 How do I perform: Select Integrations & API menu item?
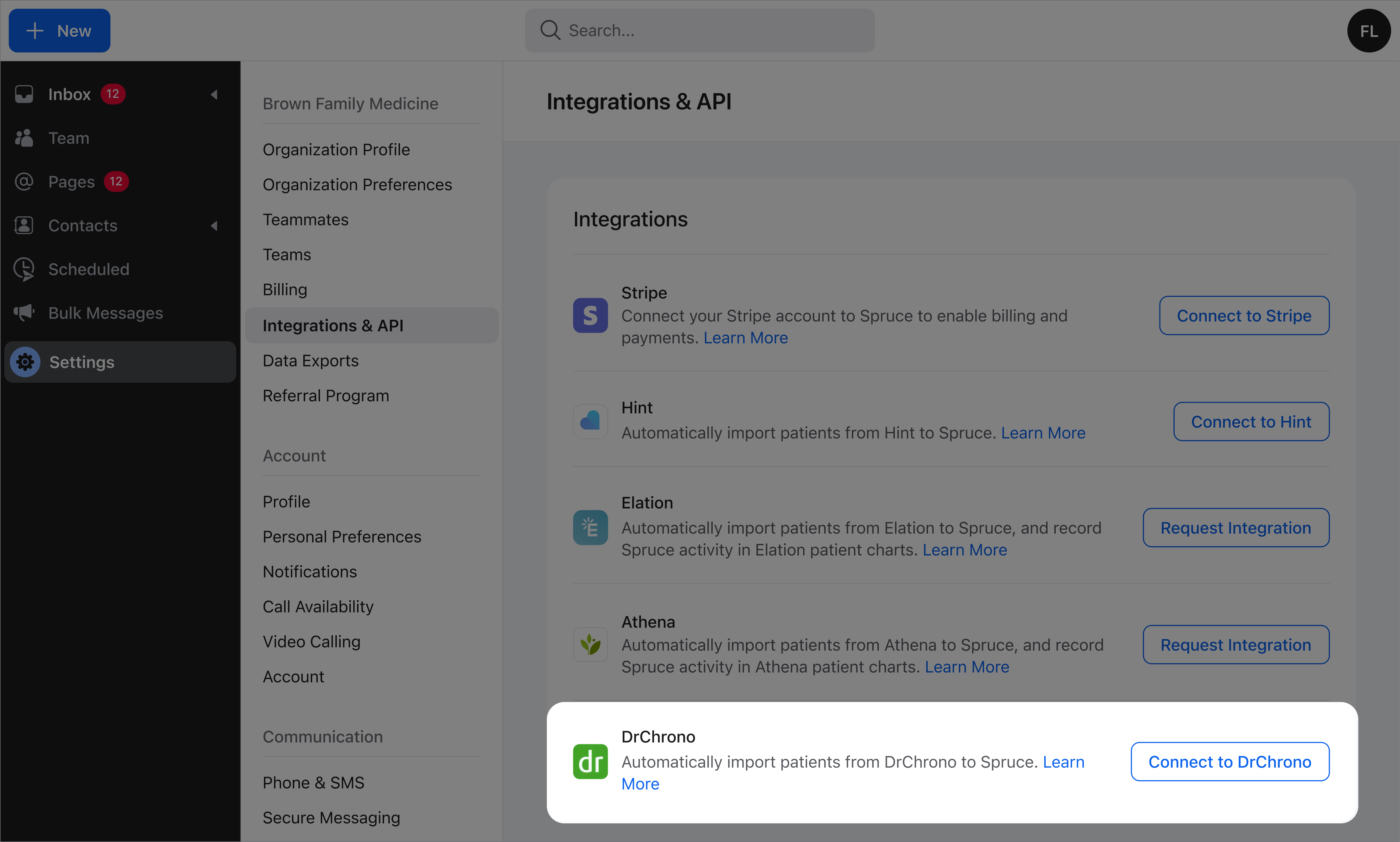(372, 326)
